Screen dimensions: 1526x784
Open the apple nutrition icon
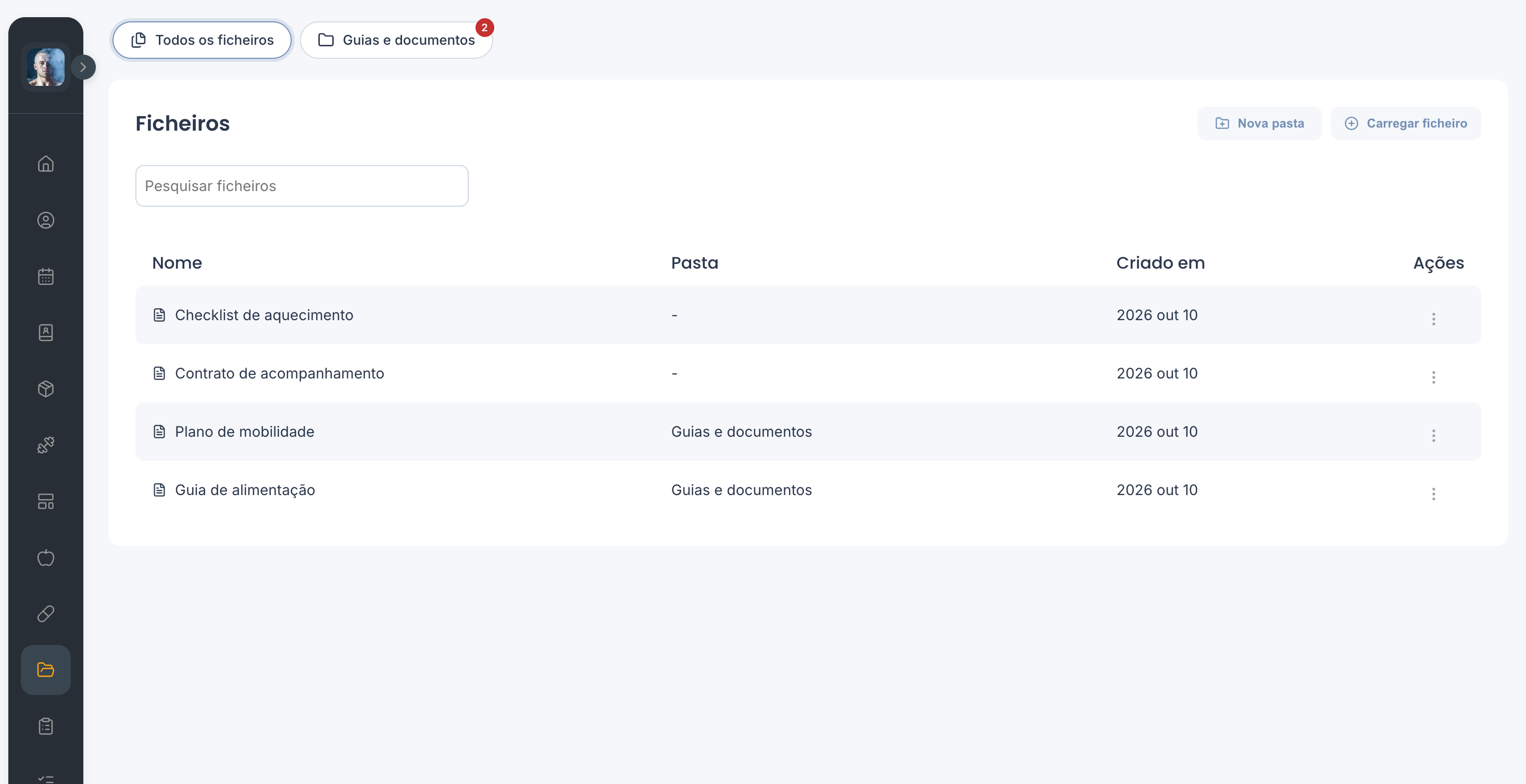pyautogui.click(x=46, y=558)
